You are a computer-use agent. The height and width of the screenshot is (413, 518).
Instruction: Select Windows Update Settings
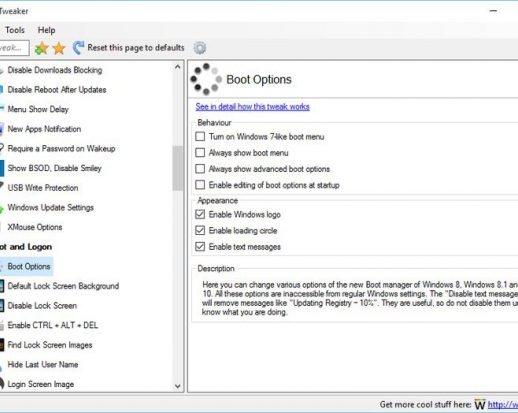click(51, 207)
